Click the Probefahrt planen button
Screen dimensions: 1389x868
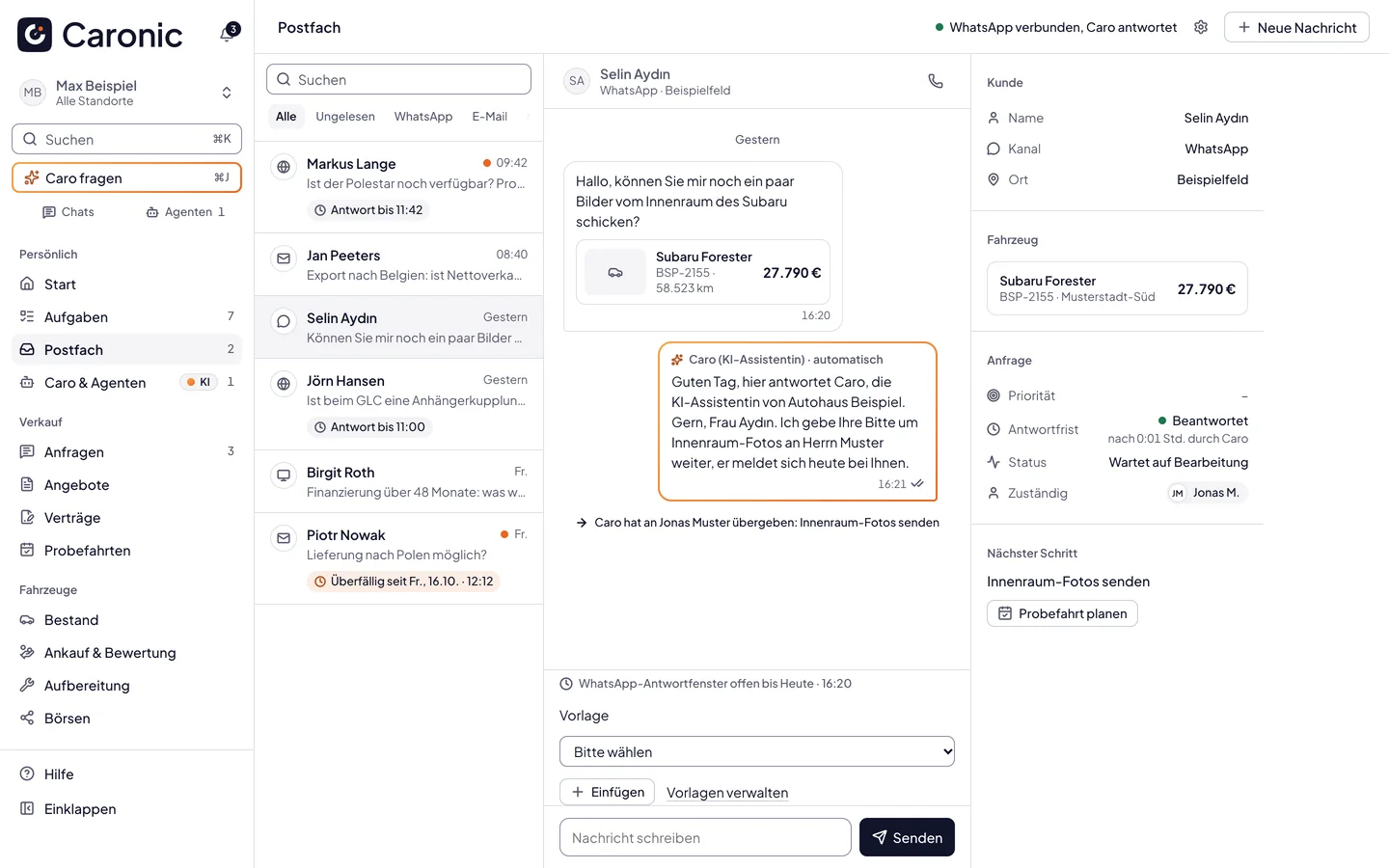[1062, 613]
